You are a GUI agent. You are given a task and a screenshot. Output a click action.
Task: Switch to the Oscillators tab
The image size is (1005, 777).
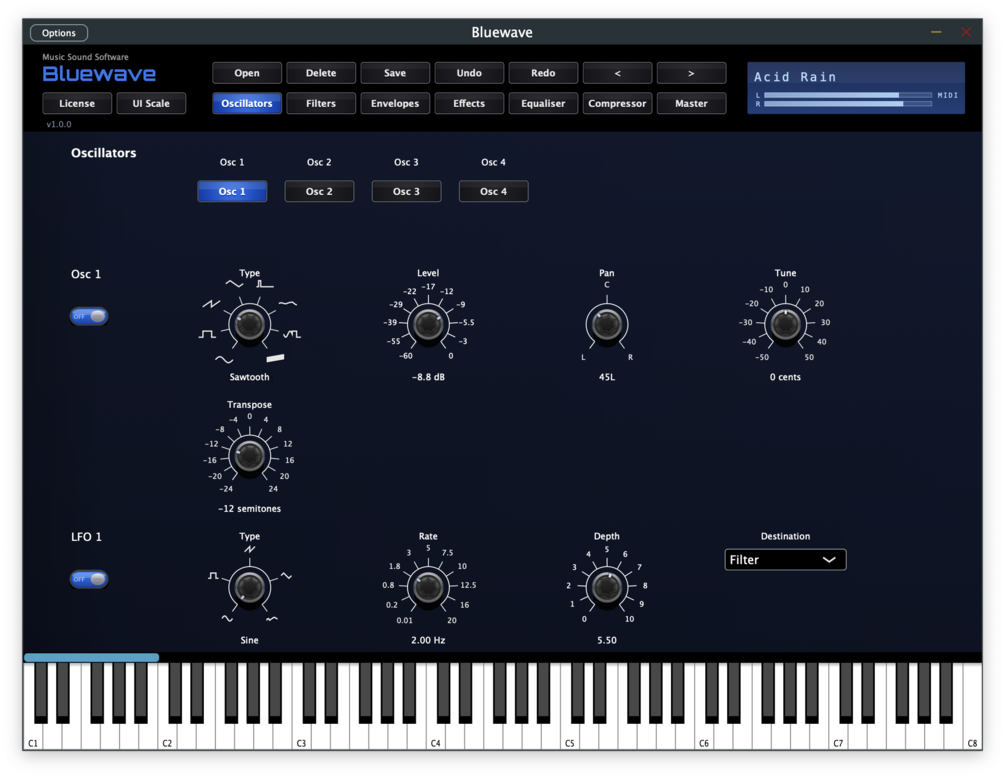pyautogui.click(x=247, y=103)
